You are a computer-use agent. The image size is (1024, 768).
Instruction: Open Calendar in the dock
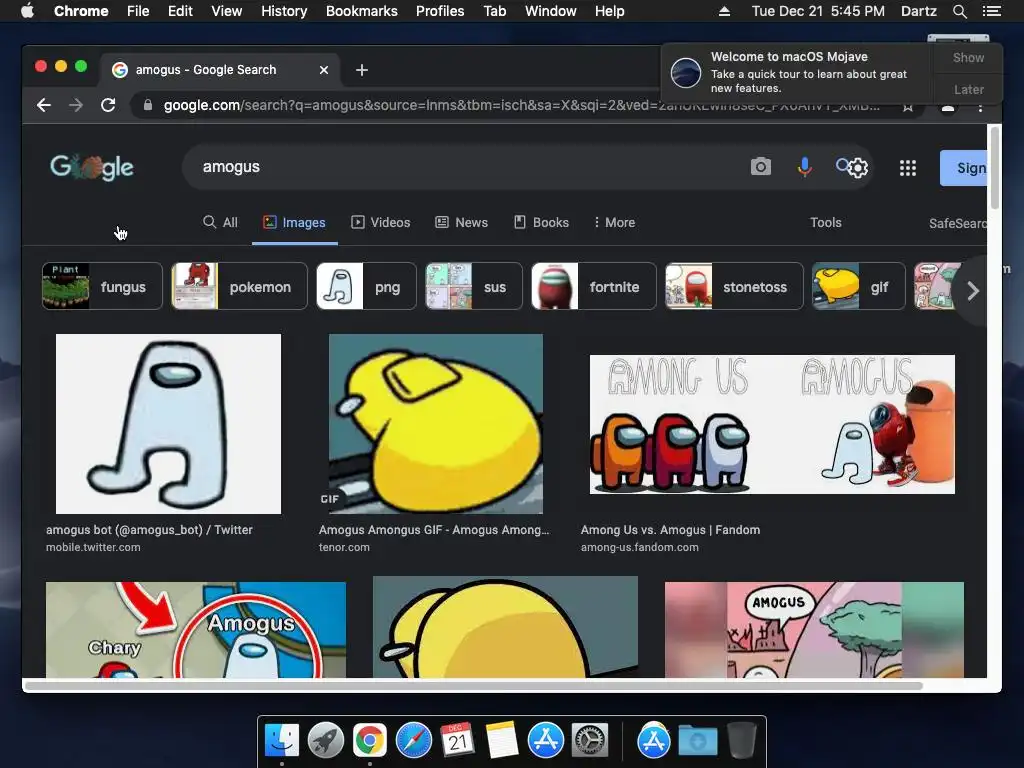[x=457, y=741]
